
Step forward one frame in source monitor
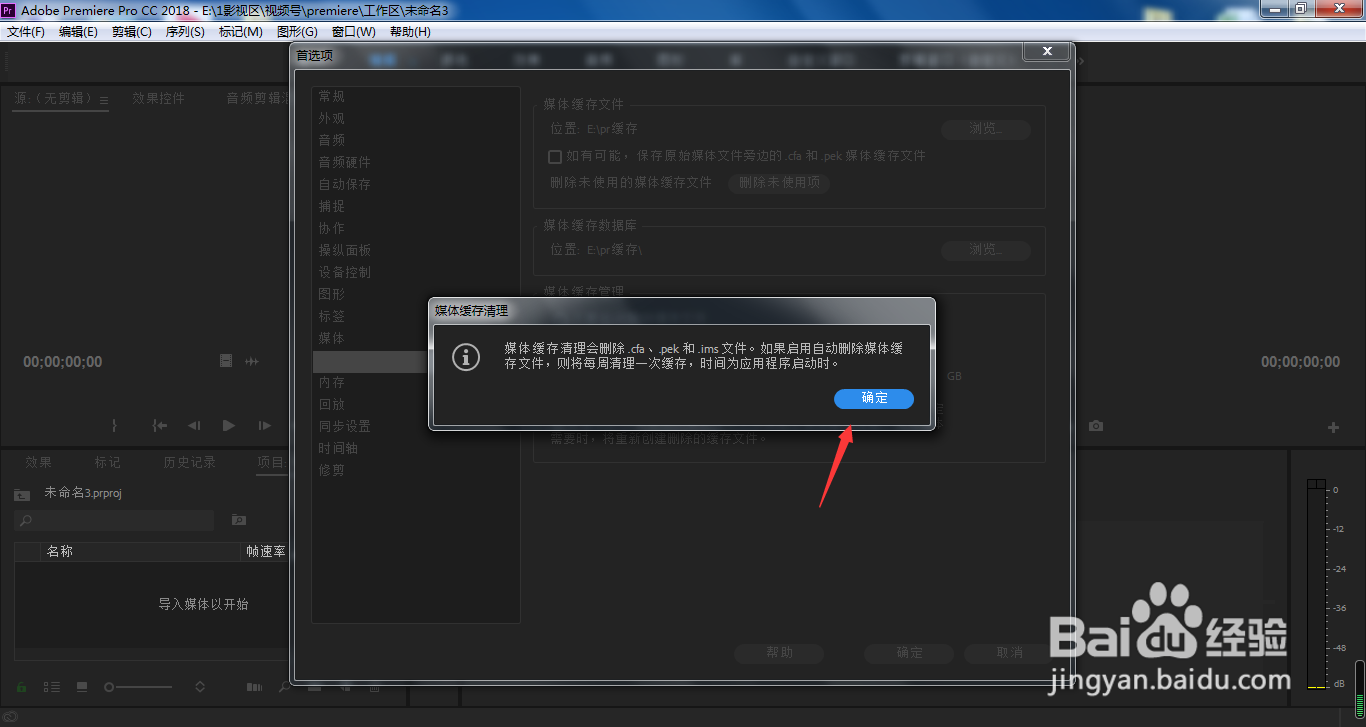pyautogui.click(x=264, y=425)
